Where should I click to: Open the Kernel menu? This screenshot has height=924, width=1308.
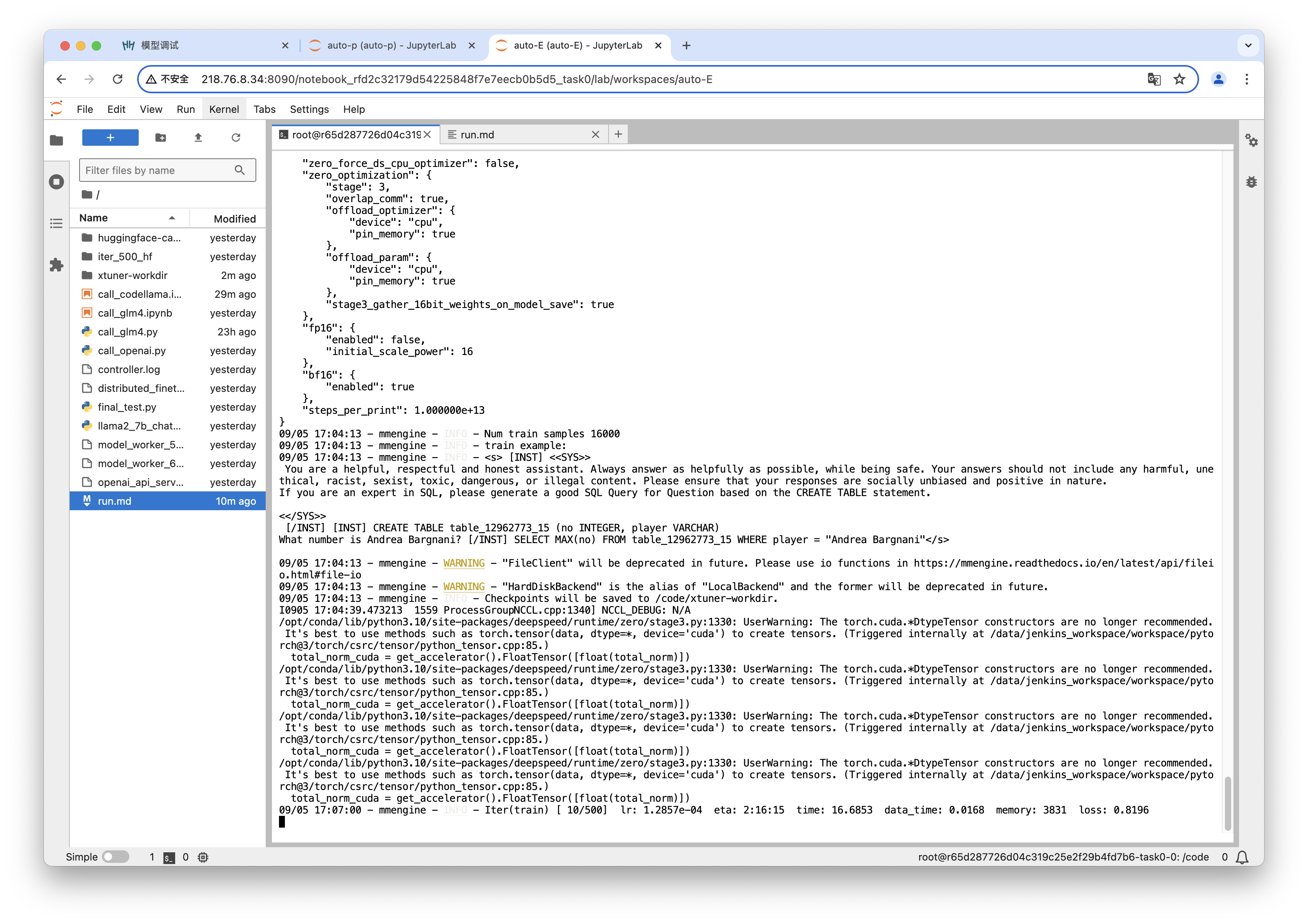tap(224, 109)
